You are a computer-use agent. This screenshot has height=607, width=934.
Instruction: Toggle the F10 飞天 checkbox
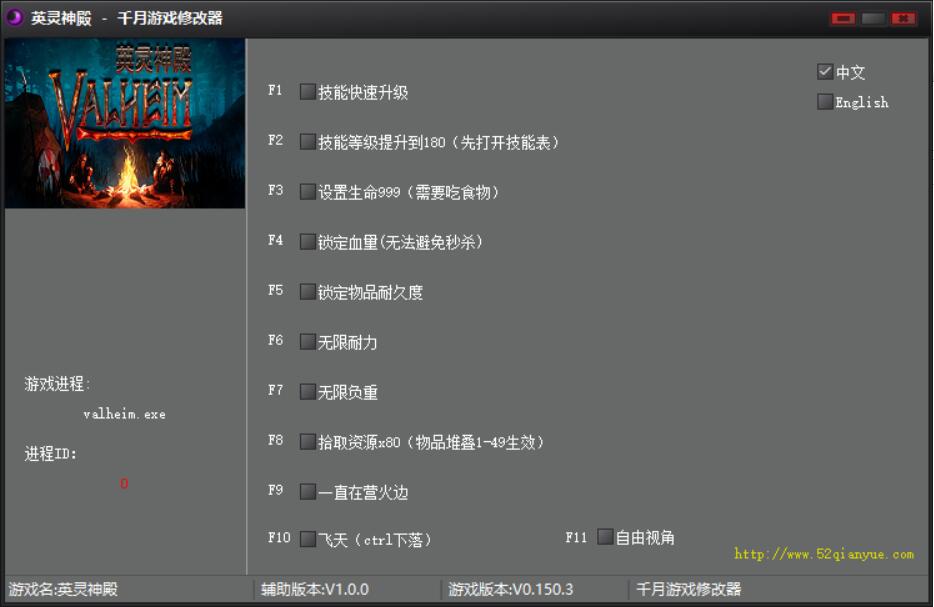click(x=308, y=539)
